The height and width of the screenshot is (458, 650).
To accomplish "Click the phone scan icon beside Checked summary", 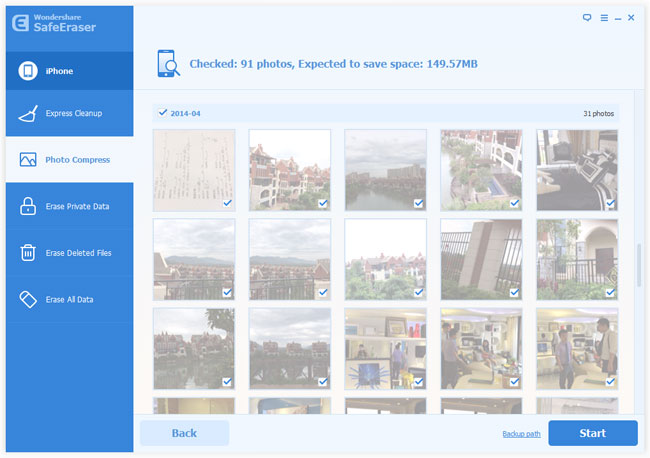I will (x=168, y=64).
